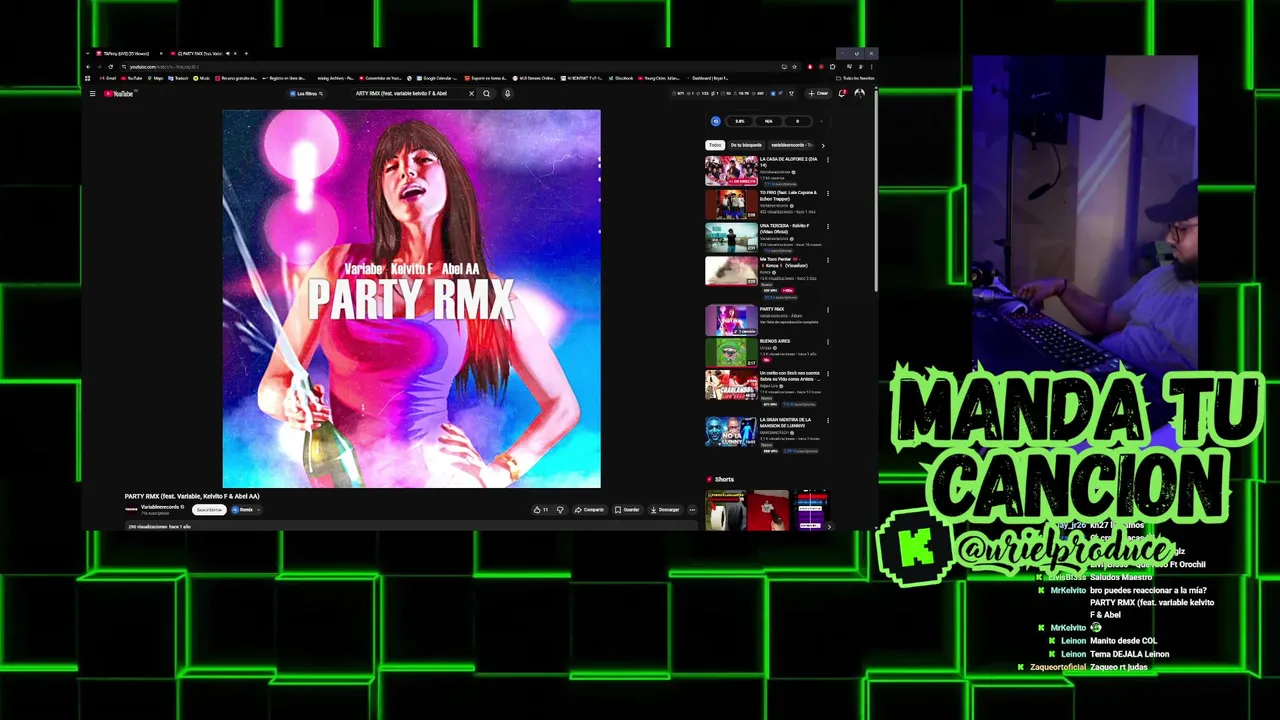
Task: Clear the YouTube search box text
Action: pos(471,94)
